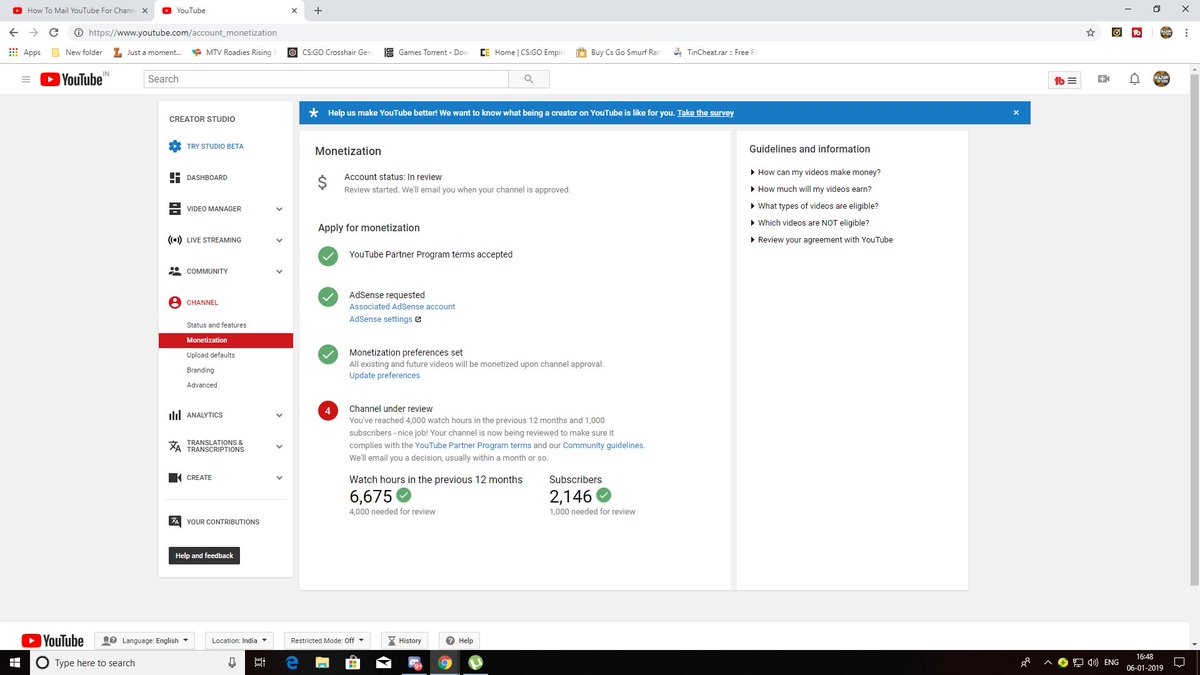Image resolution: width=1200 pixels, height=675 pixels.
Task: Open the Community guidelines link
Action: pyautogui.click(x=603, y=446)
